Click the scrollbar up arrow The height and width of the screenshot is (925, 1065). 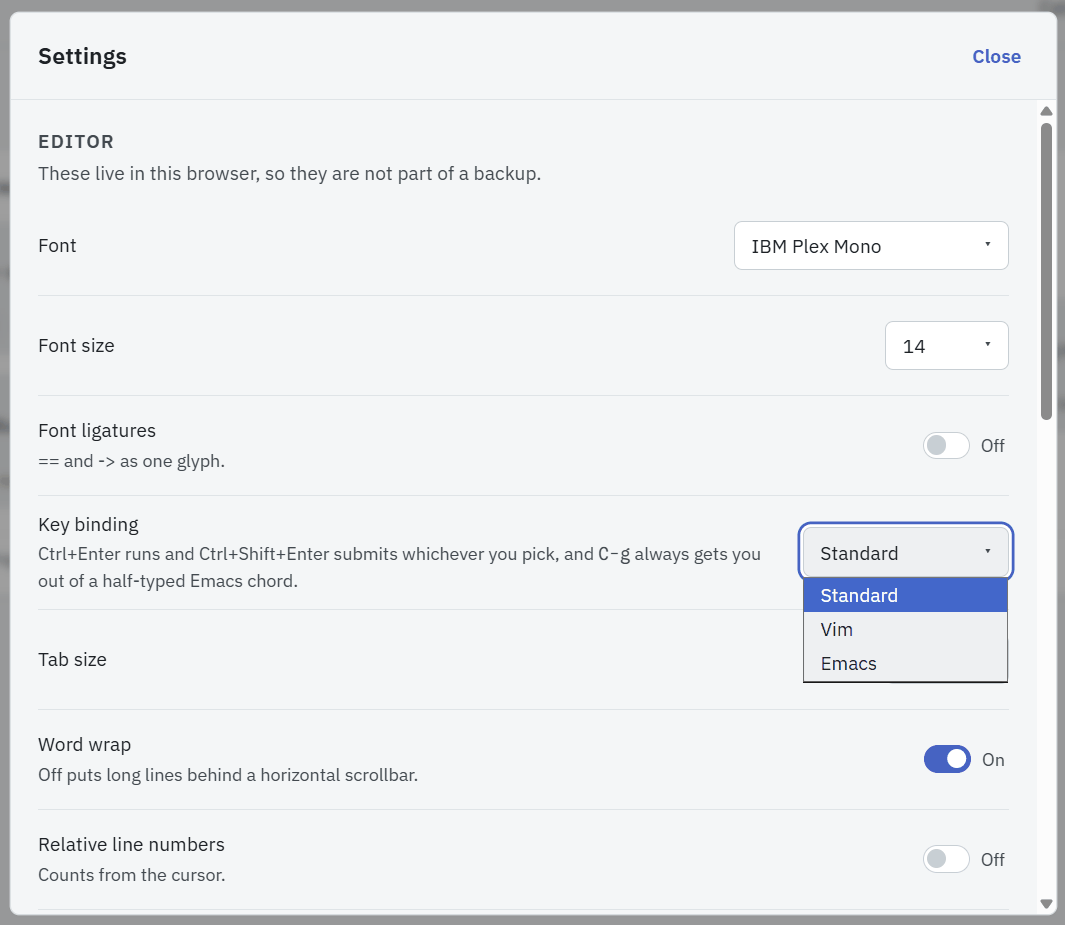(1046, 111)
